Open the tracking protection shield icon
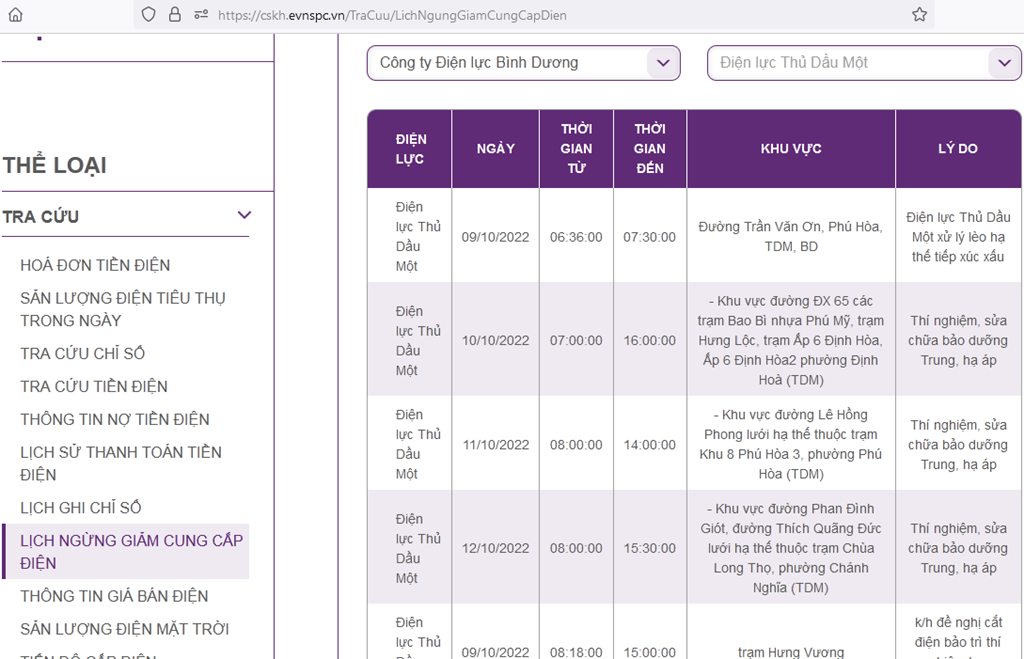The height and width of the screenshot is (659, 1024). 149,14
